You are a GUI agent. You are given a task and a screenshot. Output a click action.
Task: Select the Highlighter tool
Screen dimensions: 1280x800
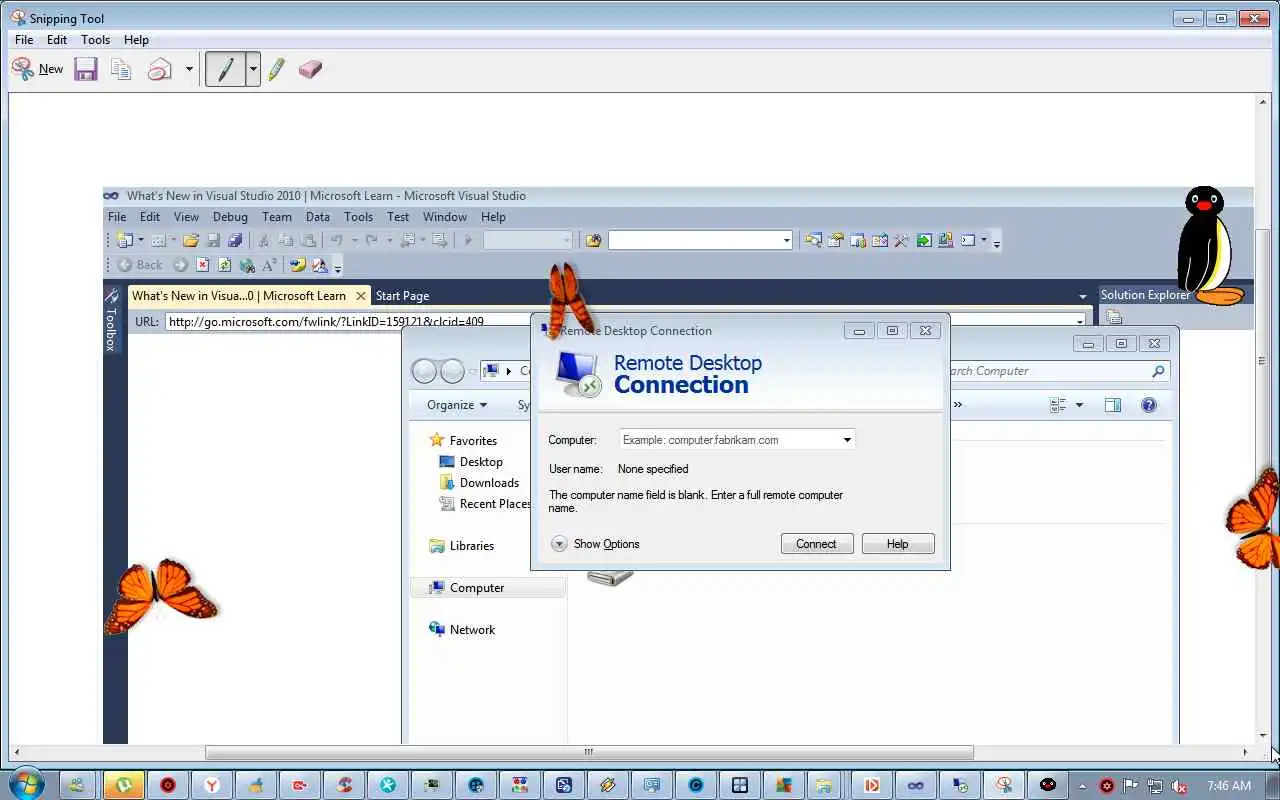tap(277, 69)
